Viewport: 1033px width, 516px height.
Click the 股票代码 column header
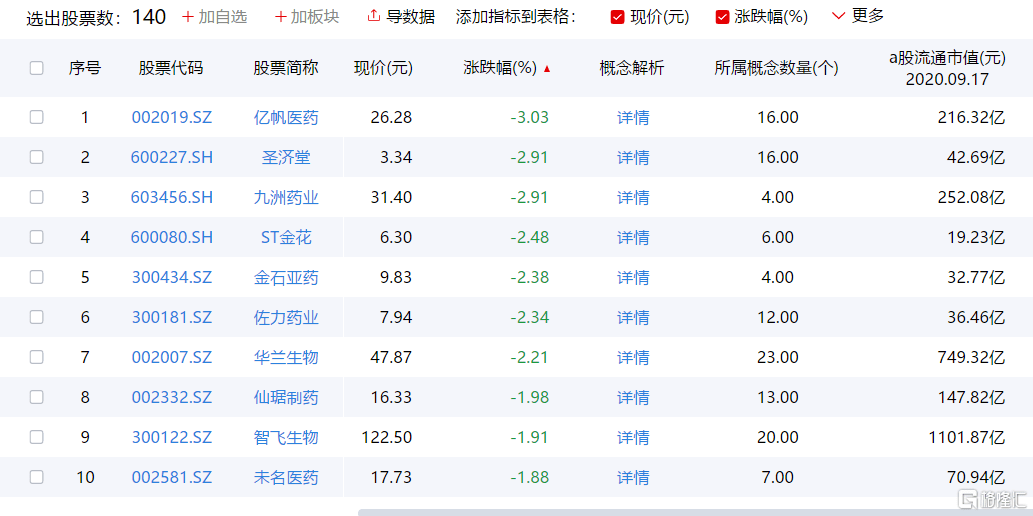(x=171, y=68)
